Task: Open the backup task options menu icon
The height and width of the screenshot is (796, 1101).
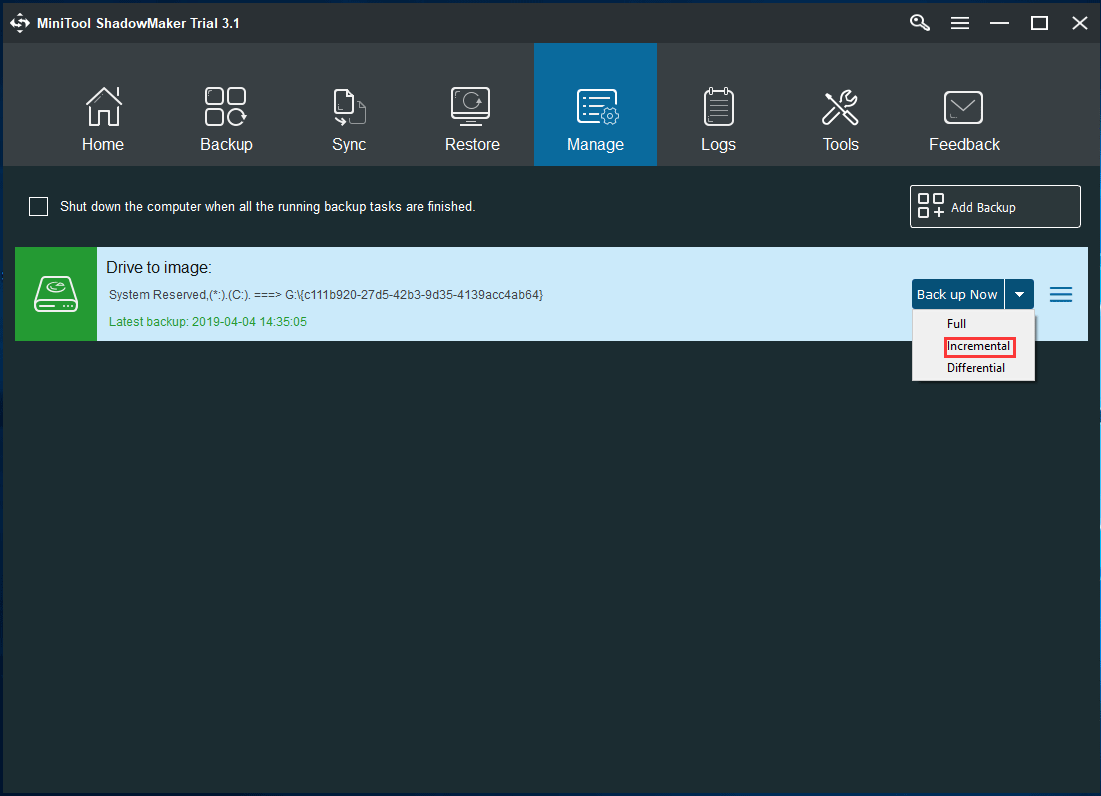Action: [1061, 294]
